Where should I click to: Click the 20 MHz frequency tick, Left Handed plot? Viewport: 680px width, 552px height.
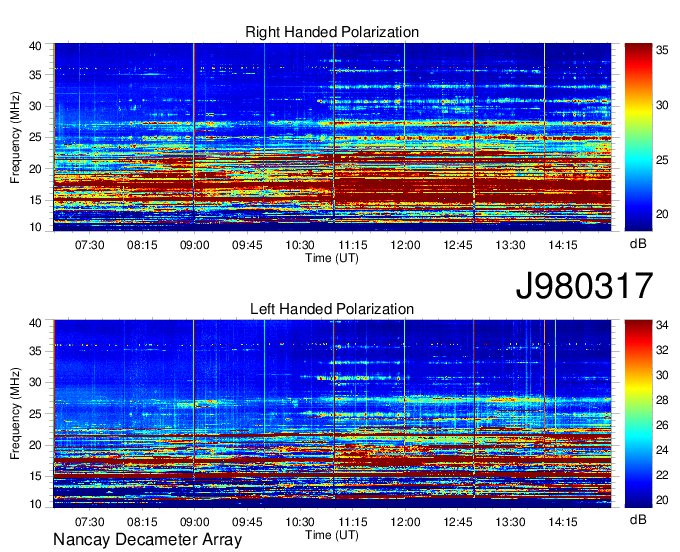pos(35,445)
